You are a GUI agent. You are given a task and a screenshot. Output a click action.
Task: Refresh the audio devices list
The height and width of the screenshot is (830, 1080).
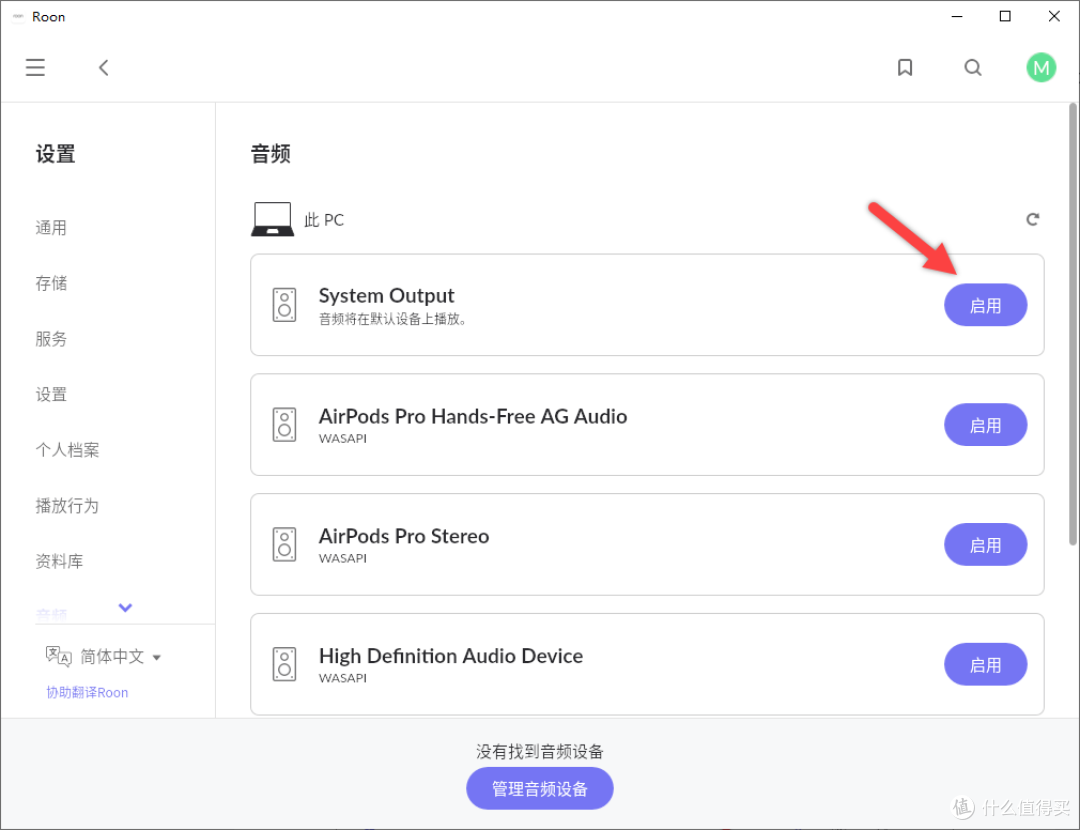pos(1032,219)
